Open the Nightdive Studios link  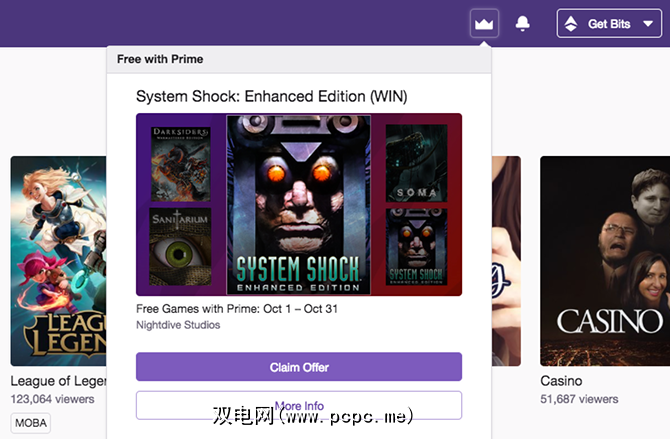(178, 325)
